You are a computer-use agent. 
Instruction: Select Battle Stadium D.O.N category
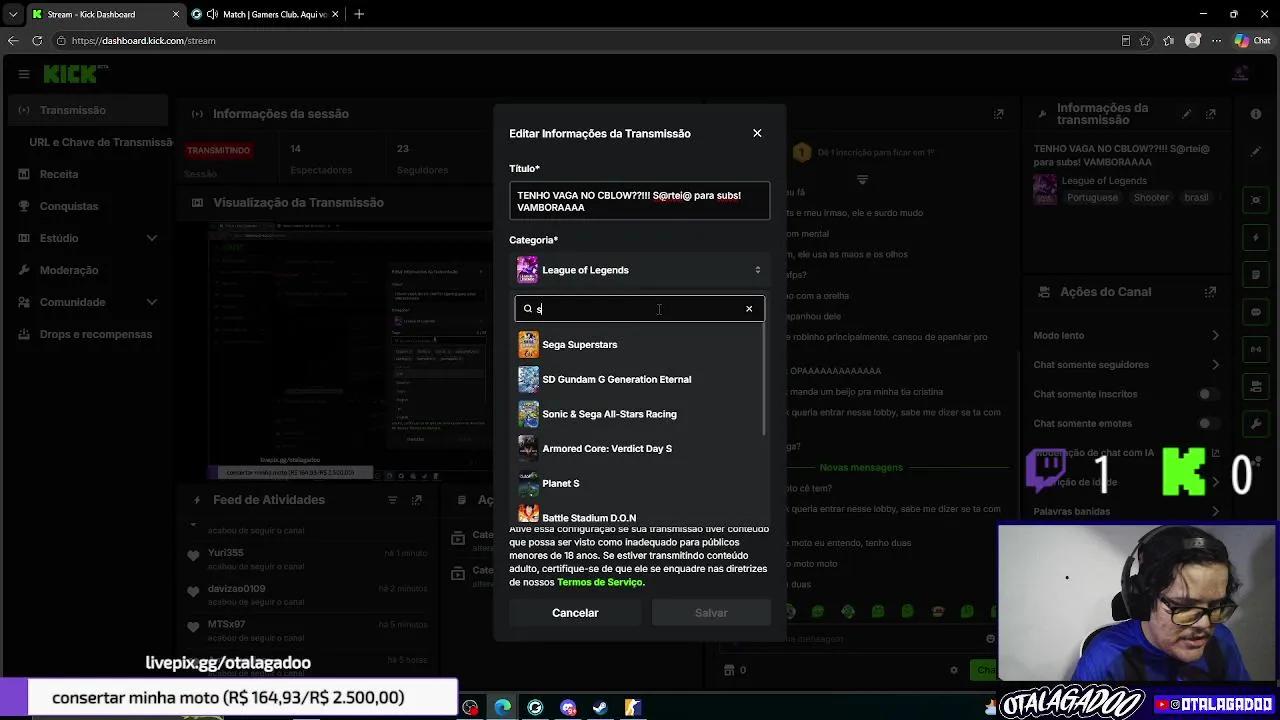click(x=638, y=515)
